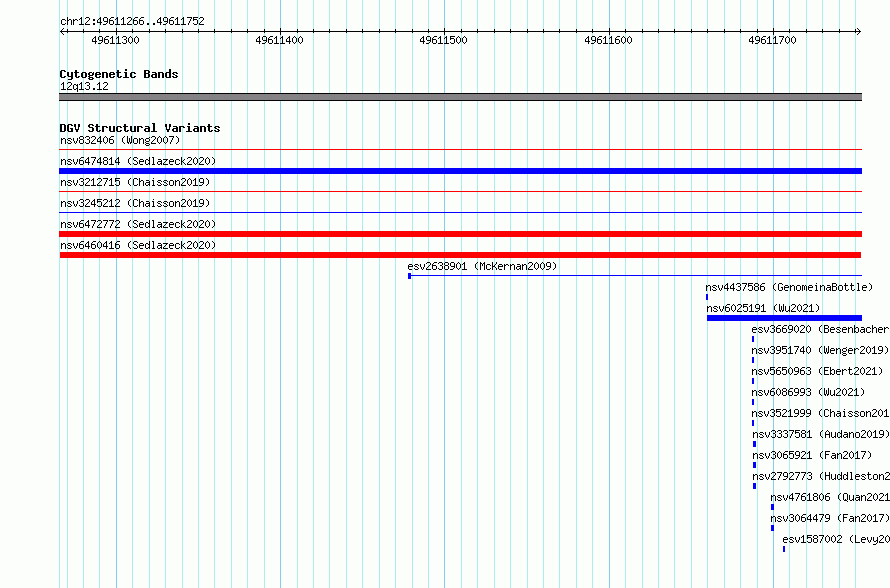Click the thin red nsv832406 variant bar

point(460,150)
